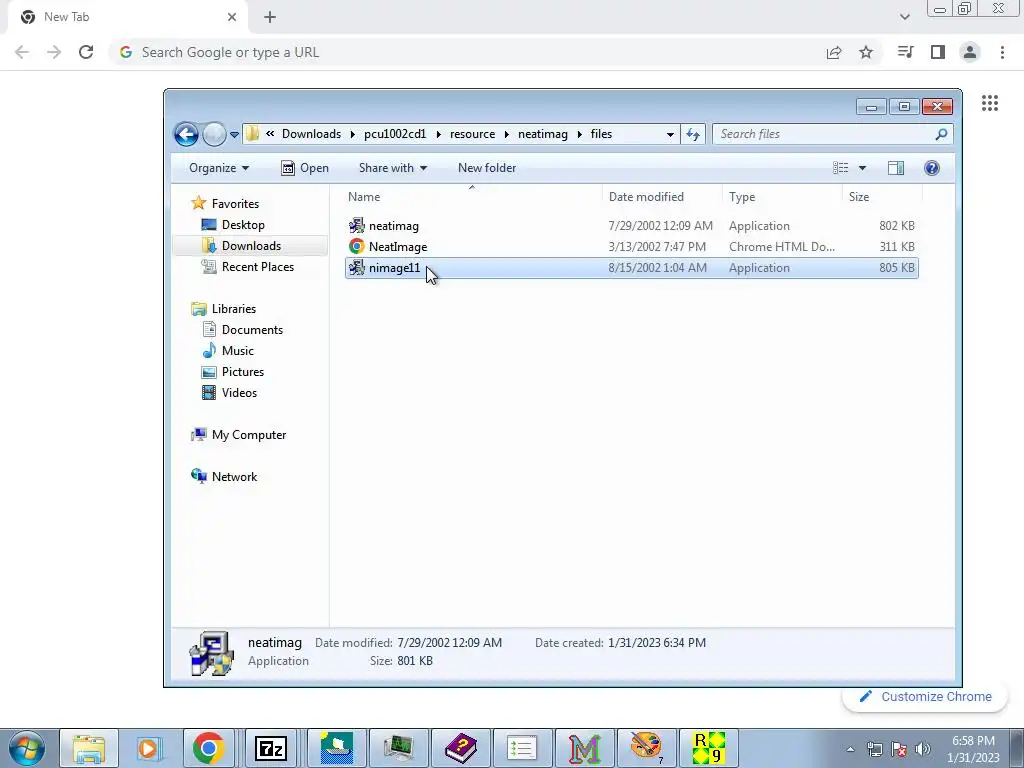Select the NeatImage Chrome HTML file
This screenshot has height=768, width=1024.
[632, 247]
